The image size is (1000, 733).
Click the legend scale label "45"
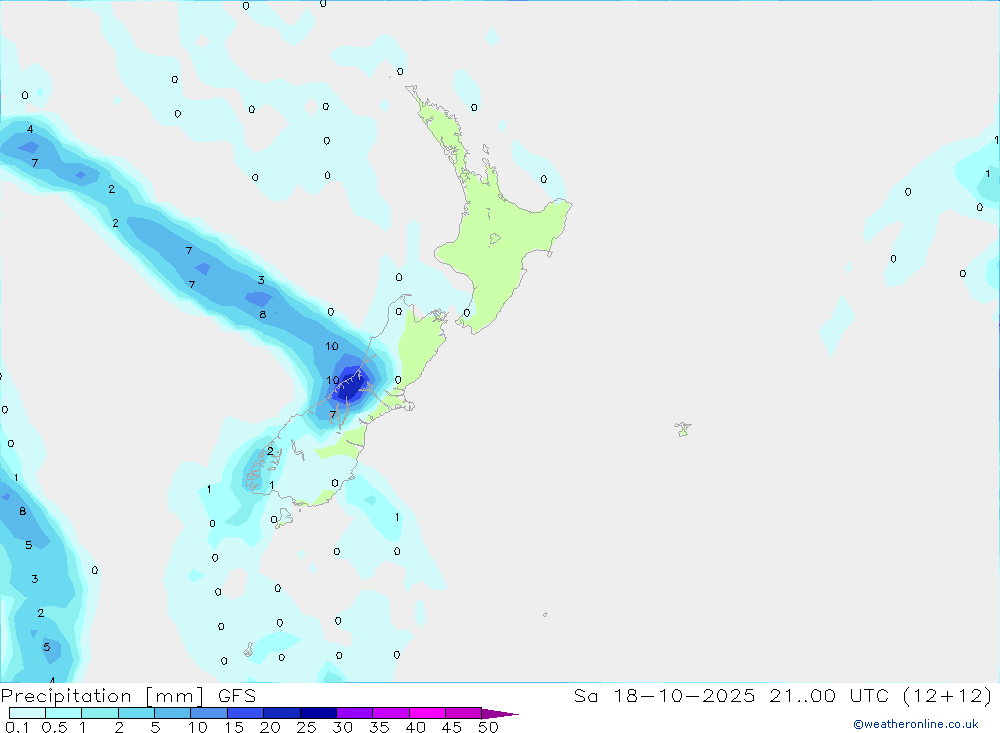click(x=452, y=727)
